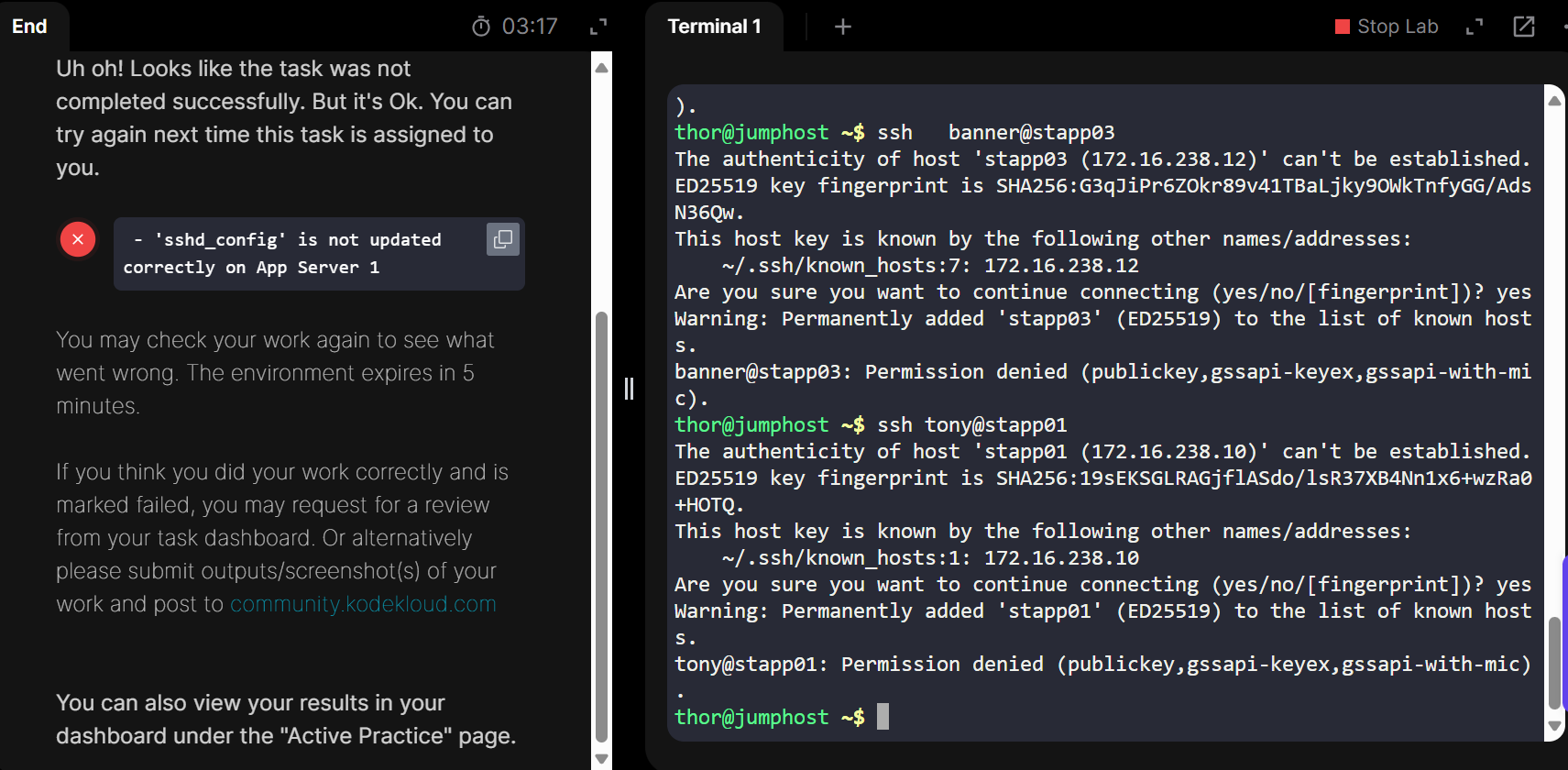Image resolution: width=1568 pixels, height=770 pixels.
Task: Open the terminal in a new window
Action: coord(1524,27)
